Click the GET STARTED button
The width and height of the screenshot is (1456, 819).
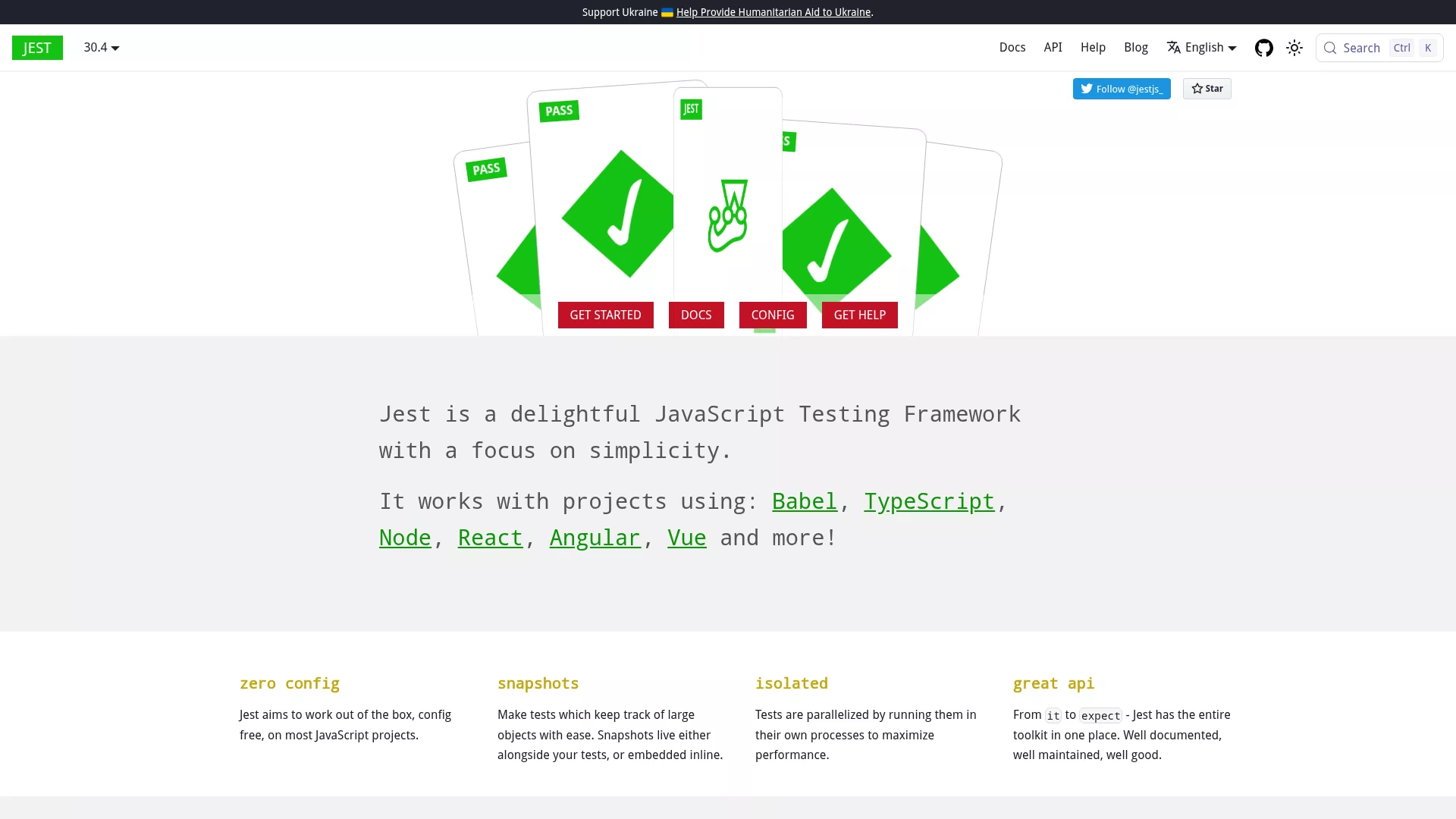[606, 315]
